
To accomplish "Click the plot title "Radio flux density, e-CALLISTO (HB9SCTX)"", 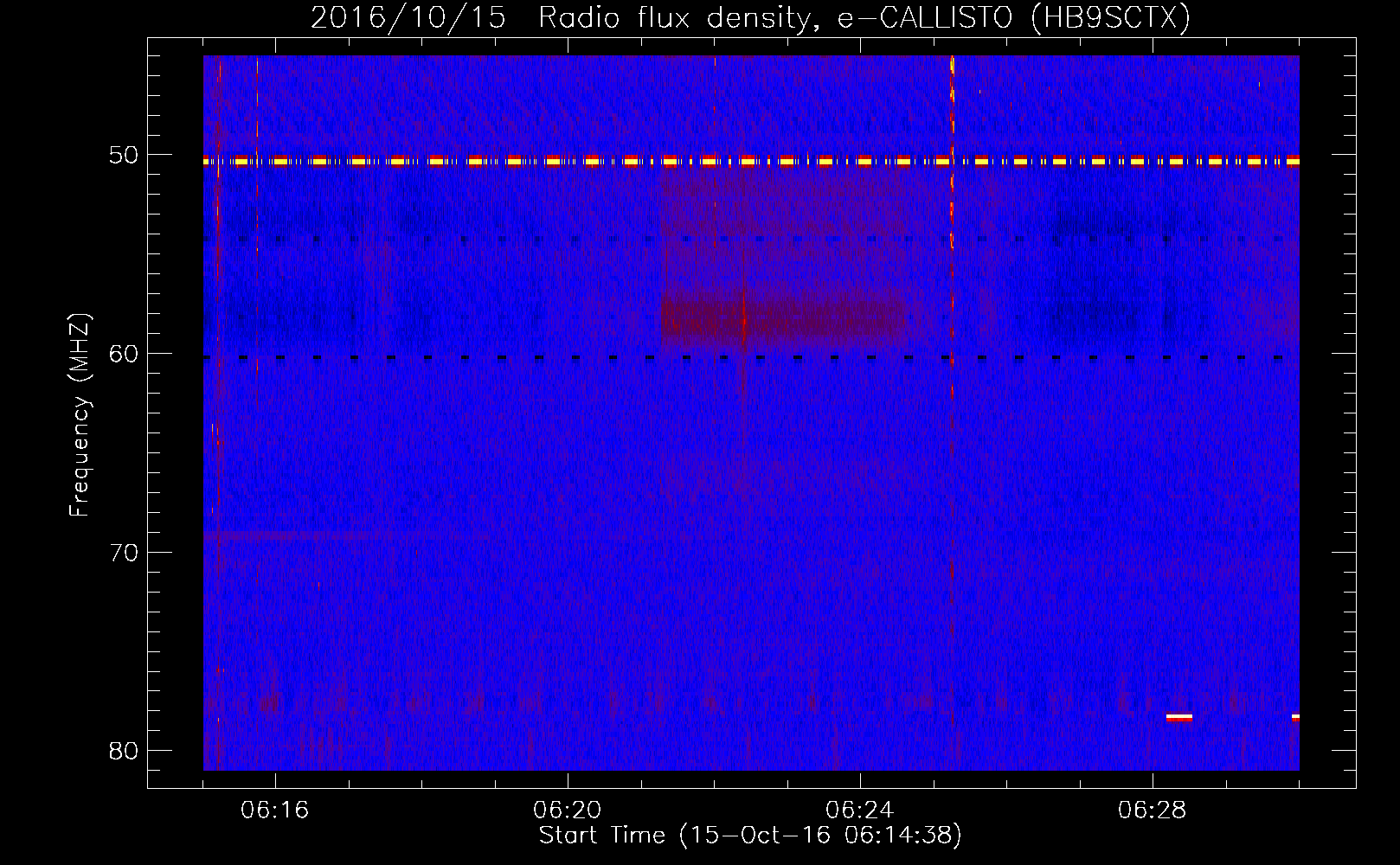I will [x=864, y=17].
